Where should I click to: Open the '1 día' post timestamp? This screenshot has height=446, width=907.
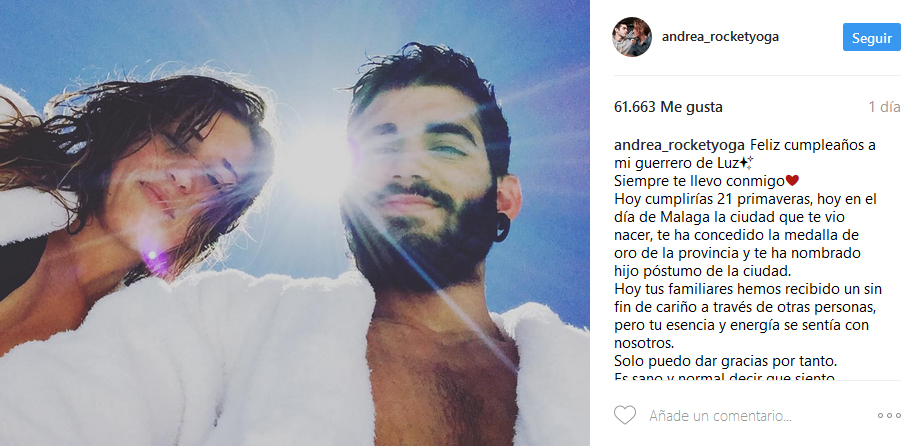click(884, 107)
